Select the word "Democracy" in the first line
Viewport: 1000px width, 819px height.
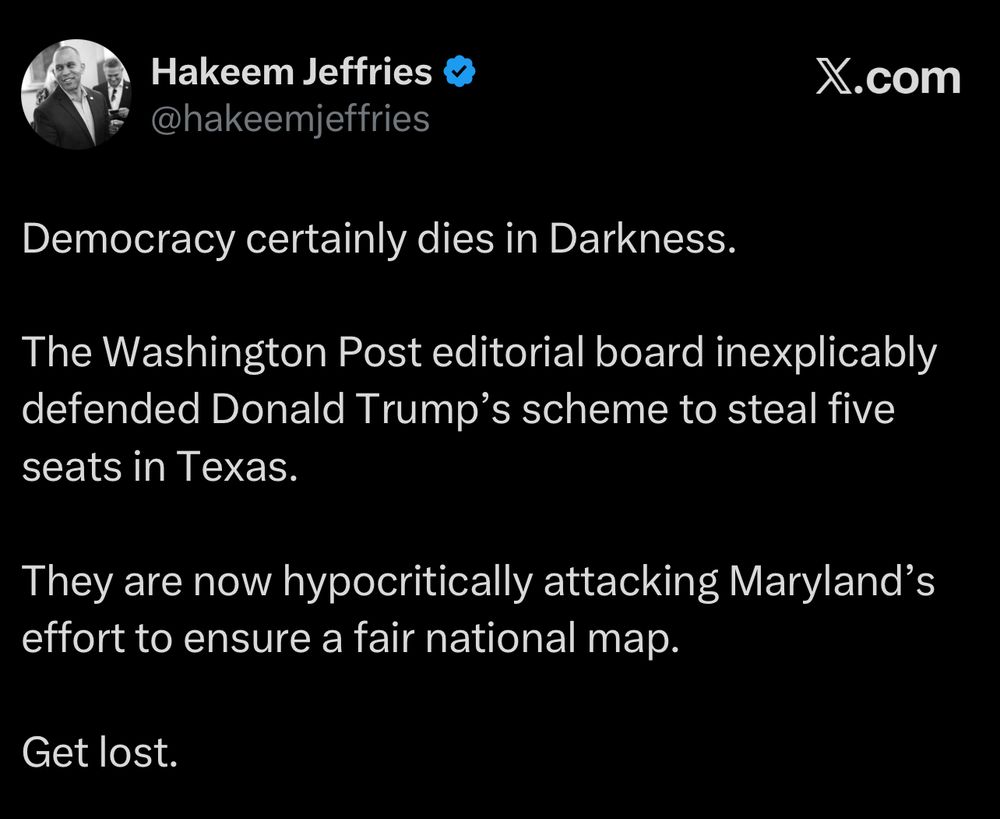[129, 240]
